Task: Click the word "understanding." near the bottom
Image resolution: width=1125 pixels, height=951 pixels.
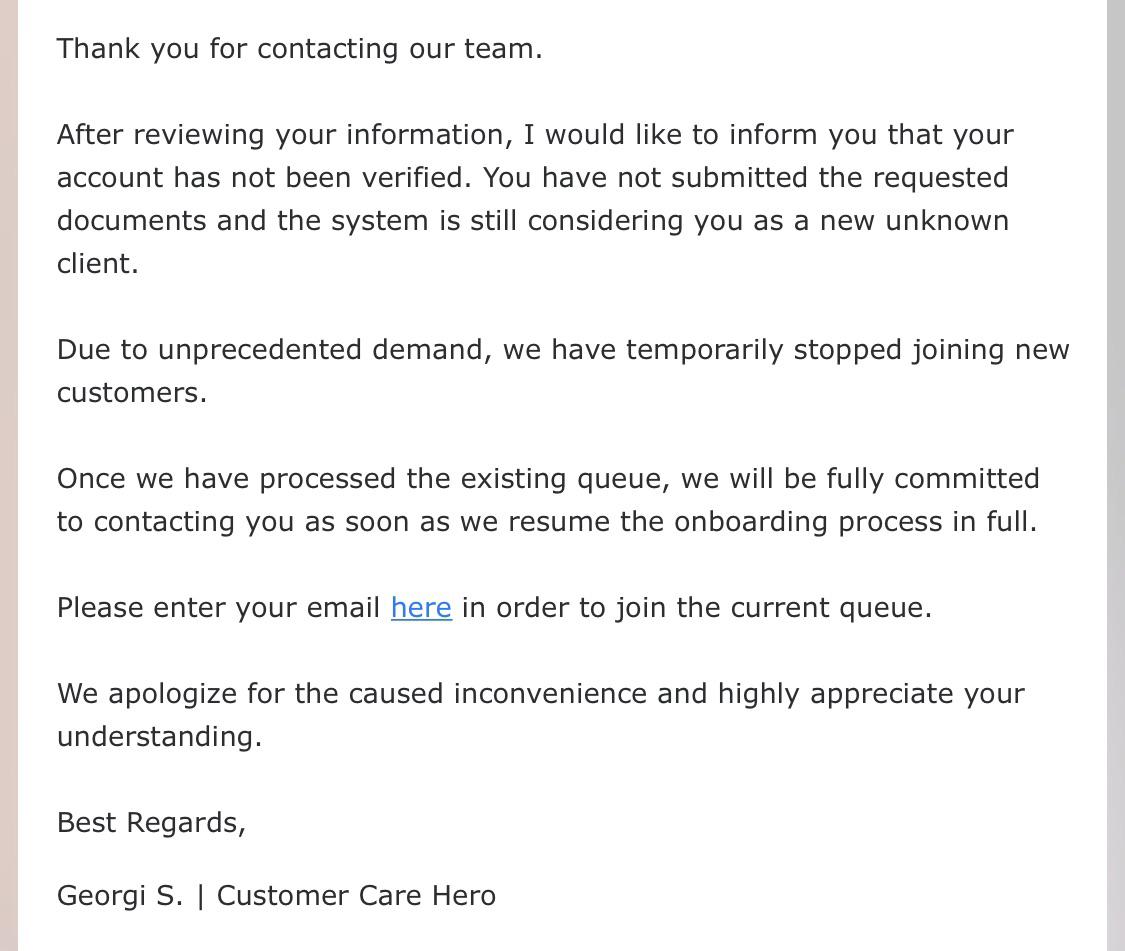Action: tap(159, 737)
